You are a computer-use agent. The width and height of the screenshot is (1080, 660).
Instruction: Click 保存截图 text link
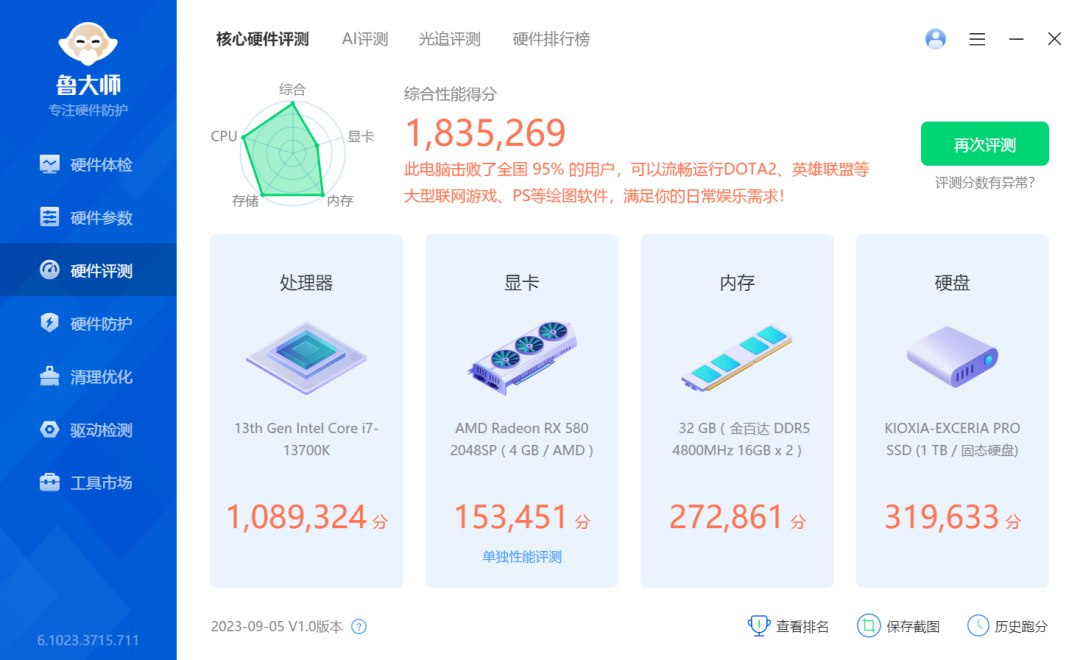pyautogui.click(x=913, y=626)
